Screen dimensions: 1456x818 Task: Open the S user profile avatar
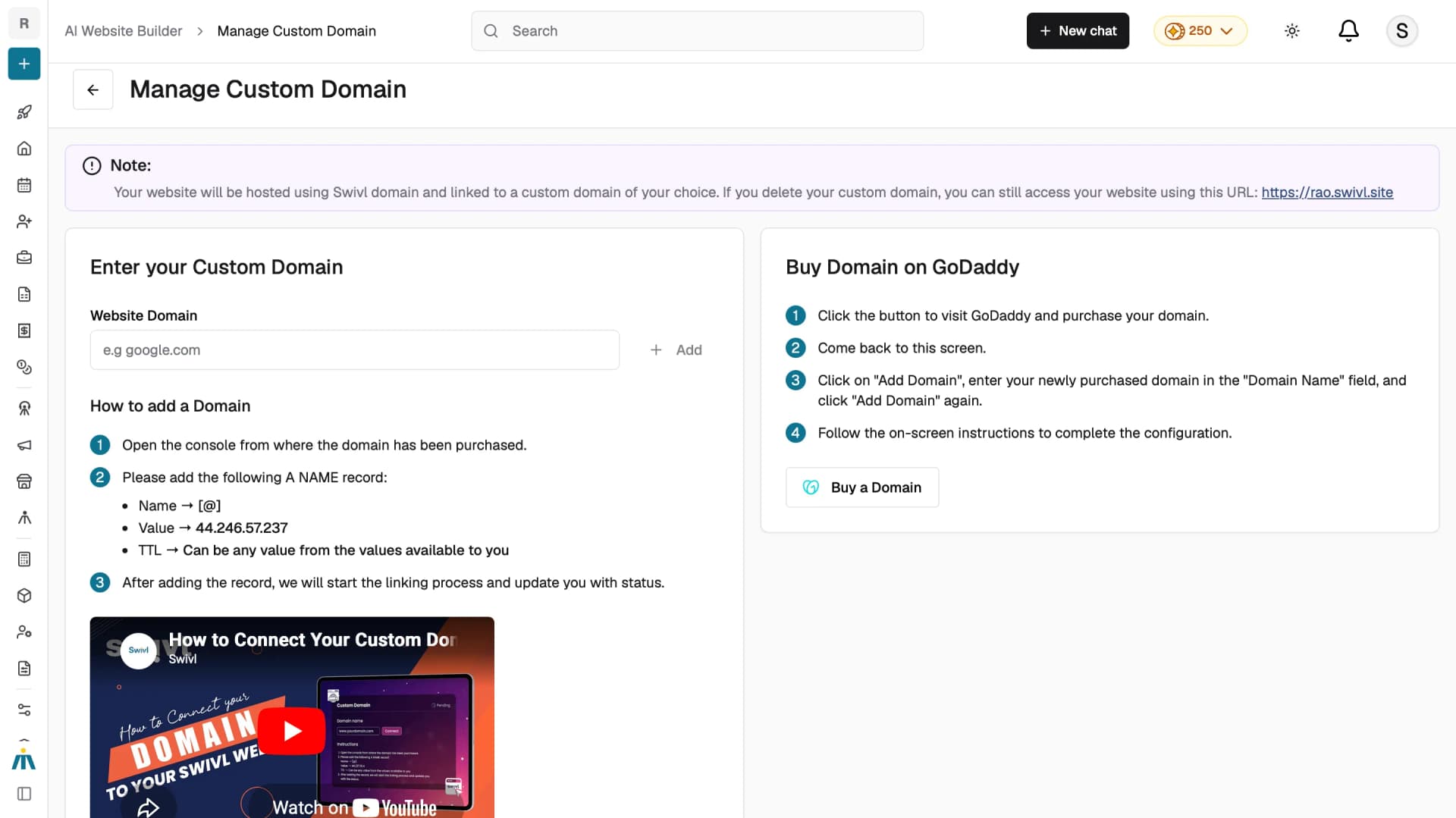click(1401, 31)
